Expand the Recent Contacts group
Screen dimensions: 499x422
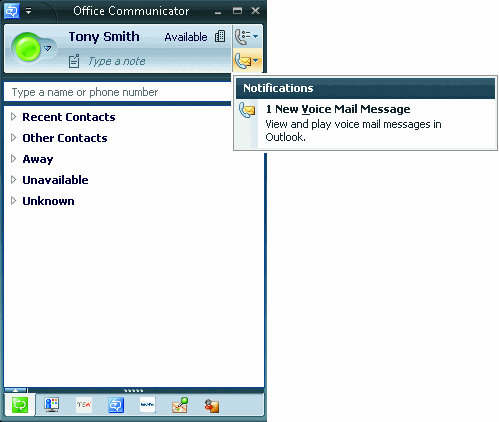pyautogui.click(x=13, y=117)
